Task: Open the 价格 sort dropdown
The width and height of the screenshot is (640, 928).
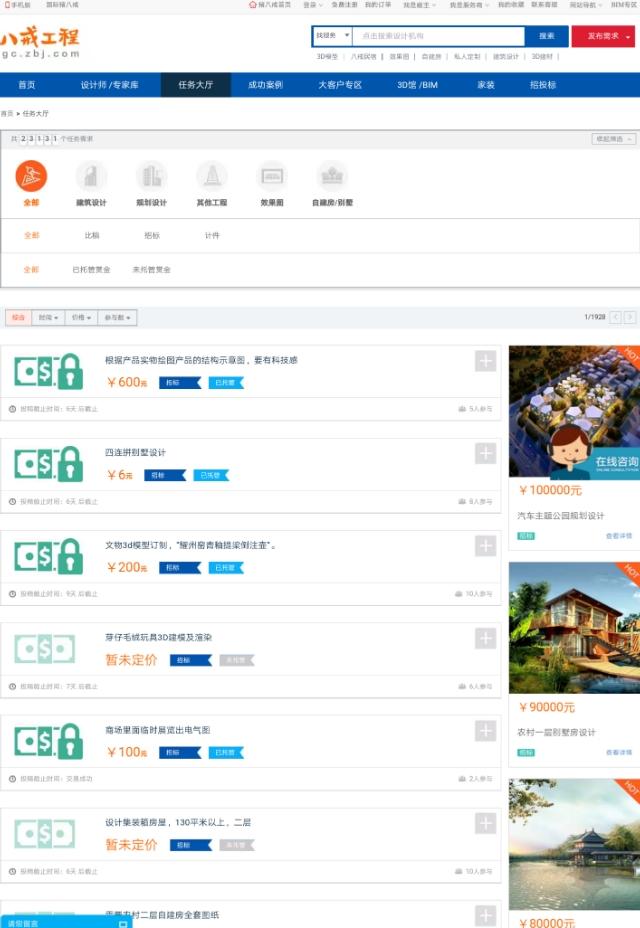Action: coord(82,318)
